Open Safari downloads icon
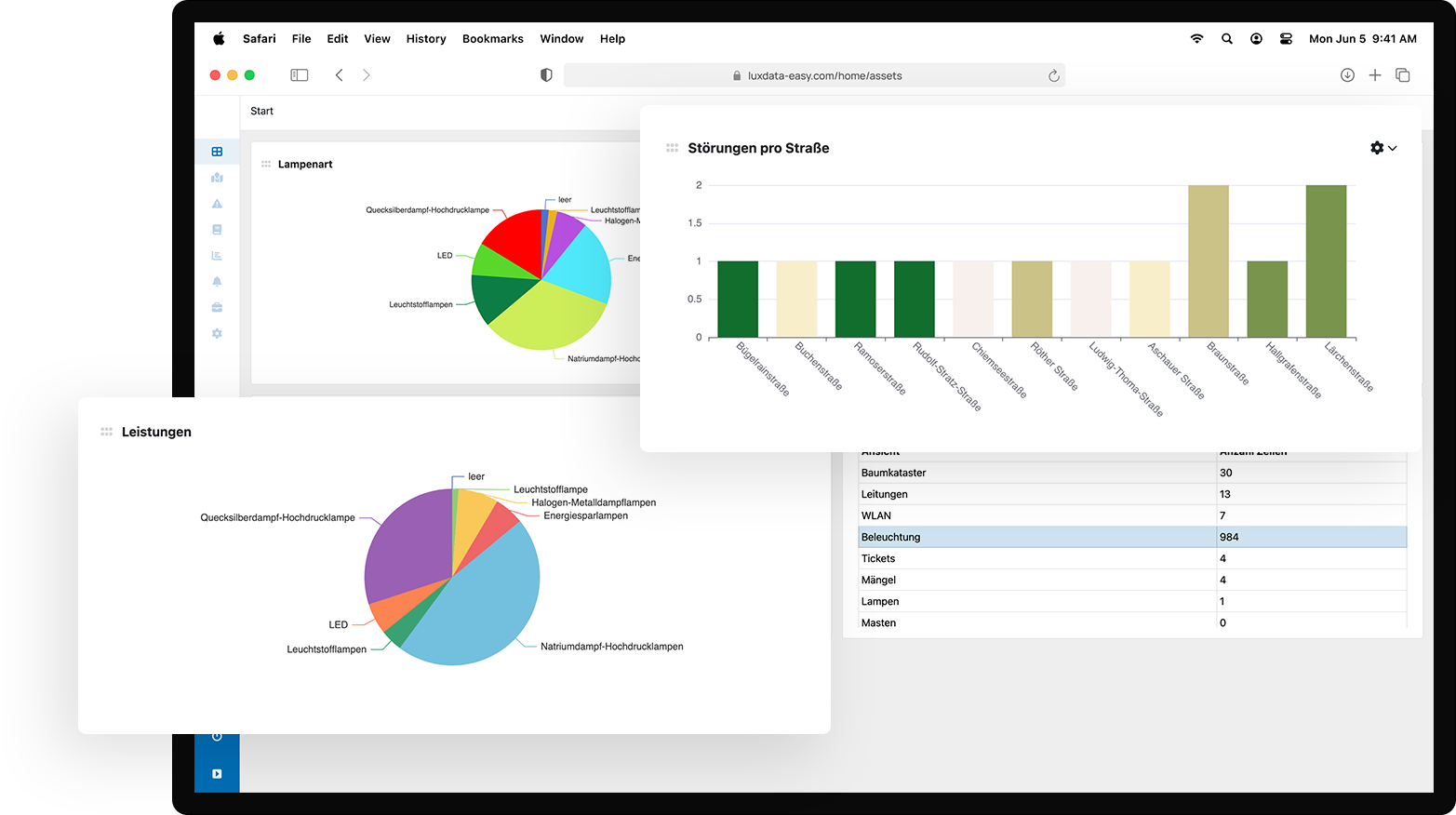The width and height of the screenshot is (1456, 815). [x=1347, y=75]
